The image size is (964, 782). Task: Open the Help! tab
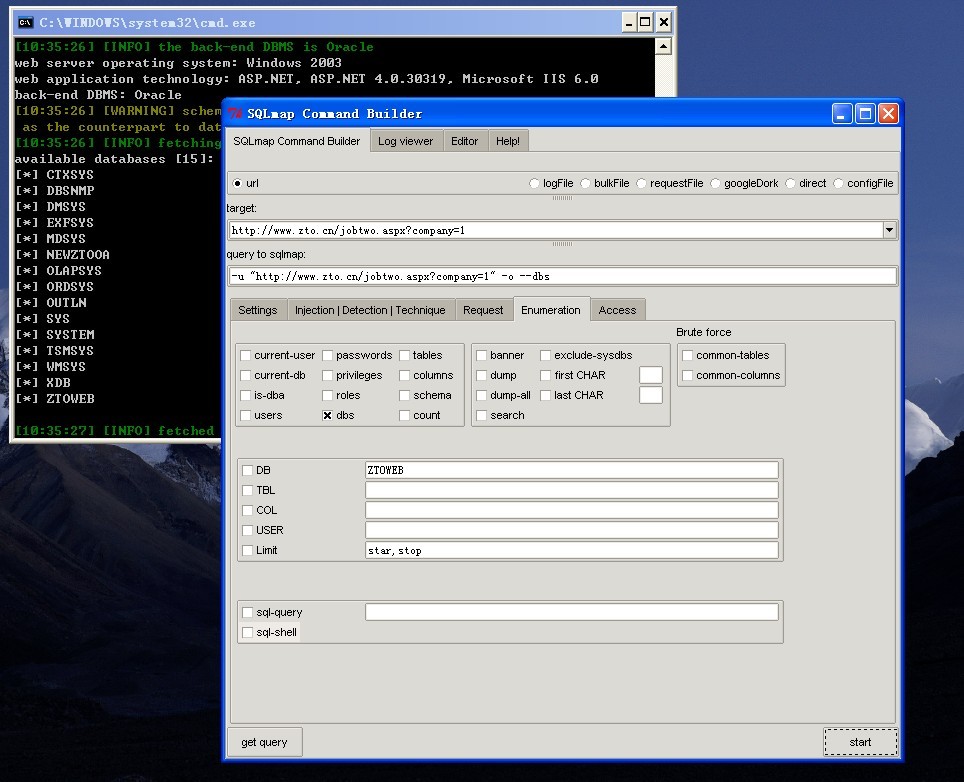tap(508, 141)
